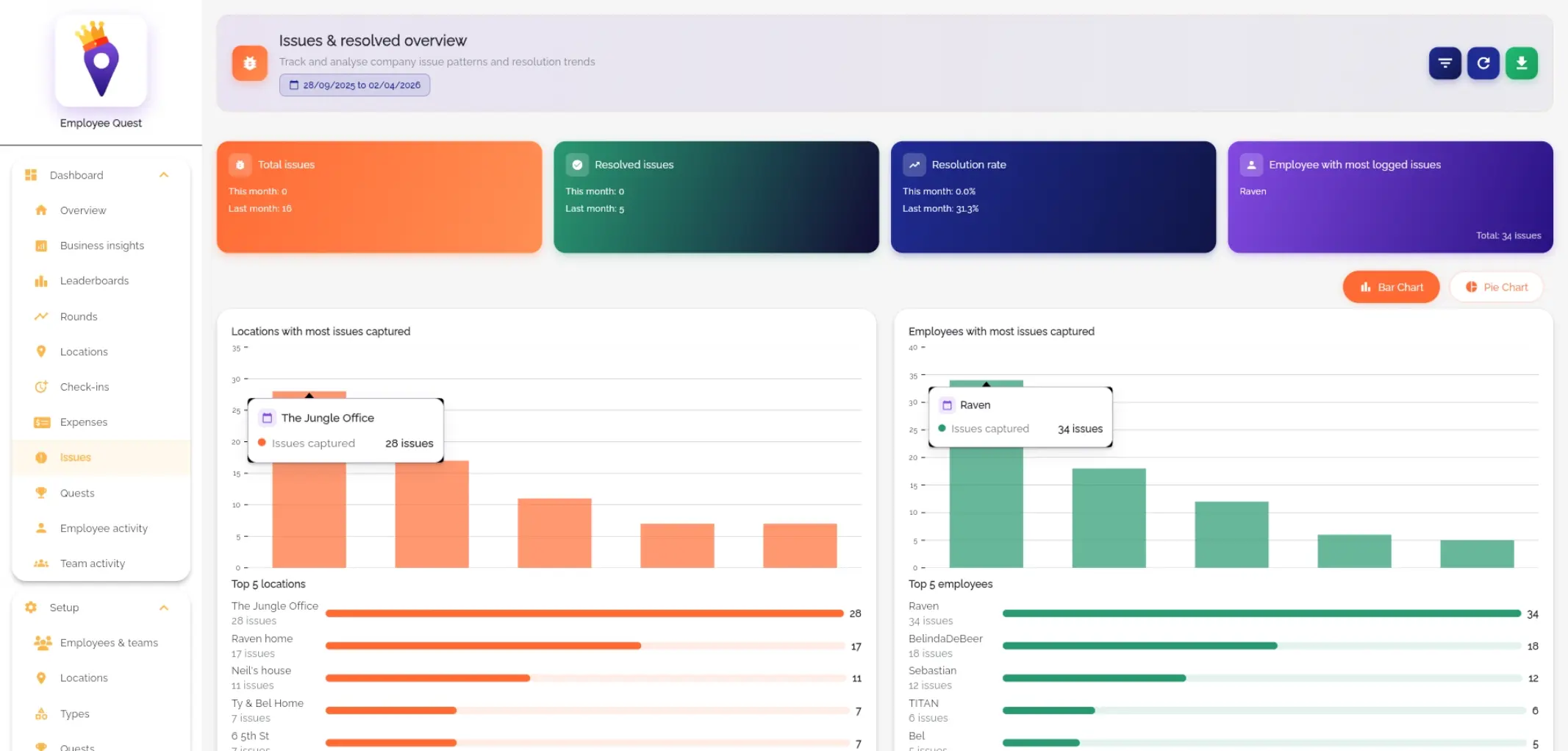Viewport: 1568px width, 751px height.
Task: Click the Employees & teams icon under Setup
Action: pos(41,642)
